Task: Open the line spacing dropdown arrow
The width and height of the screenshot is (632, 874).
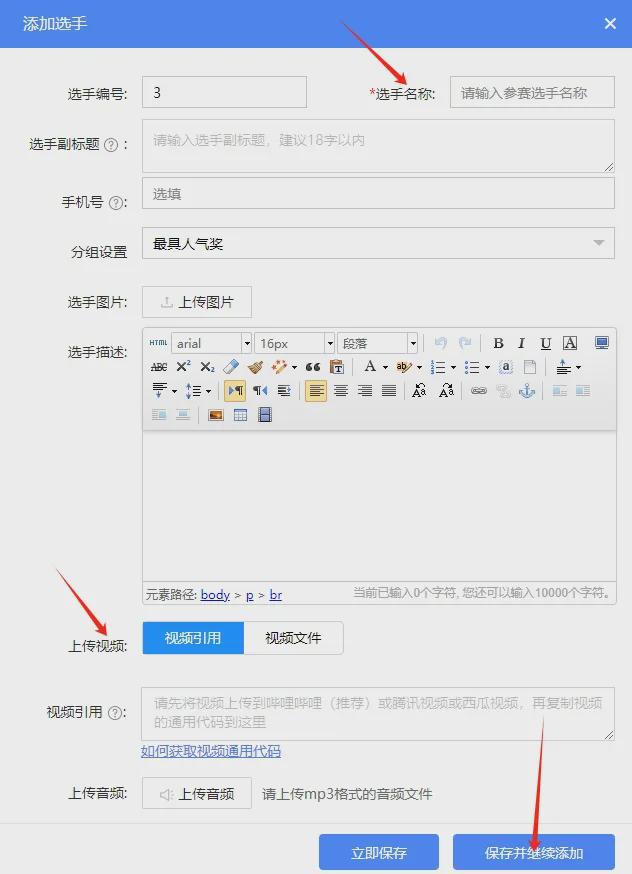Action: click(208, 391)
